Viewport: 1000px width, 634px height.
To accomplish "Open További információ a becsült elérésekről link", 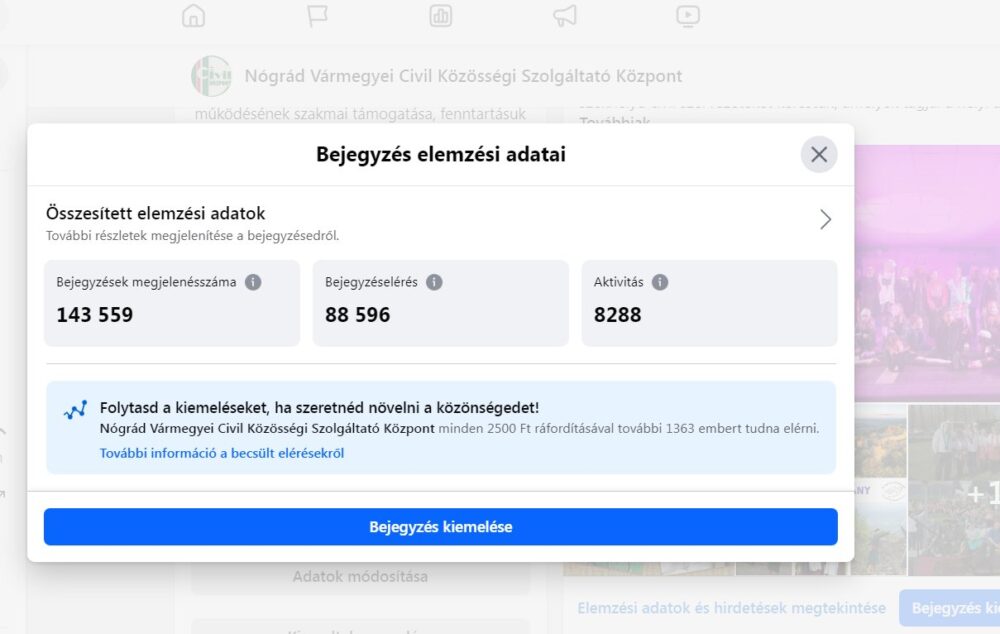I will [222, 453].
